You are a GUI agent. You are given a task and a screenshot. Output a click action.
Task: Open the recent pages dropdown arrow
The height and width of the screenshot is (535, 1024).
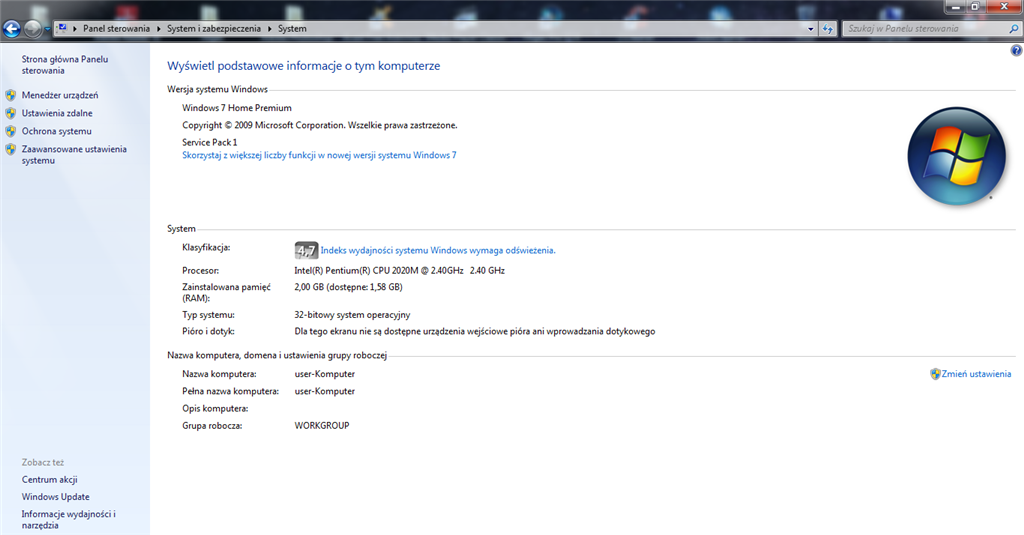pos(47,29)
